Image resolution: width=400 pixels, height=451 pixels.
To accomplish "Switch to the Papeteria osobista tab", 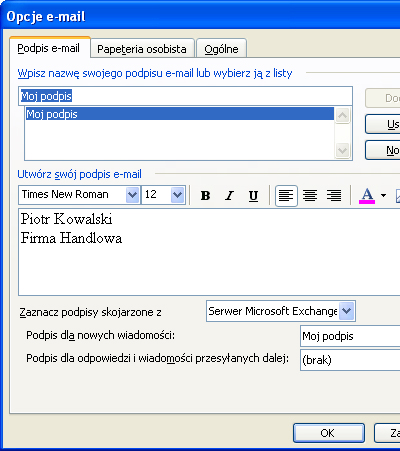I will pos(142,49).
